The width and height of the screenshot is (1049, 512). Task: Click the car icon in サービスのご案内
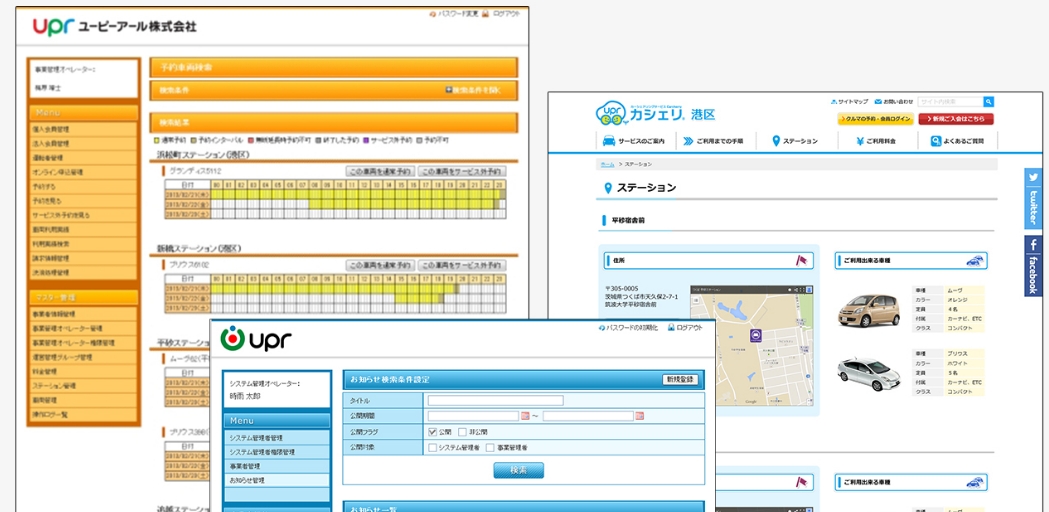coord(608,141)
